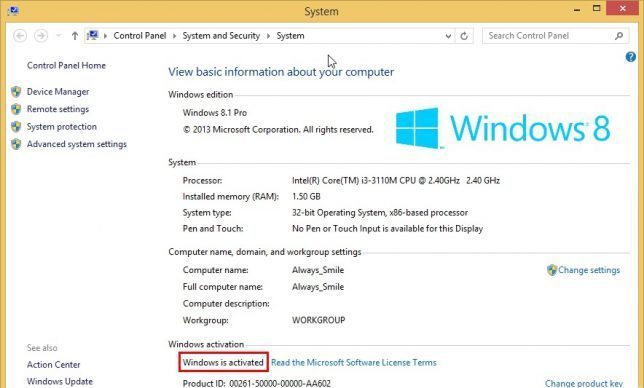Click the Forward navigation arrow
This screenshot has height=388, width=644.
[x=41, y=36]
